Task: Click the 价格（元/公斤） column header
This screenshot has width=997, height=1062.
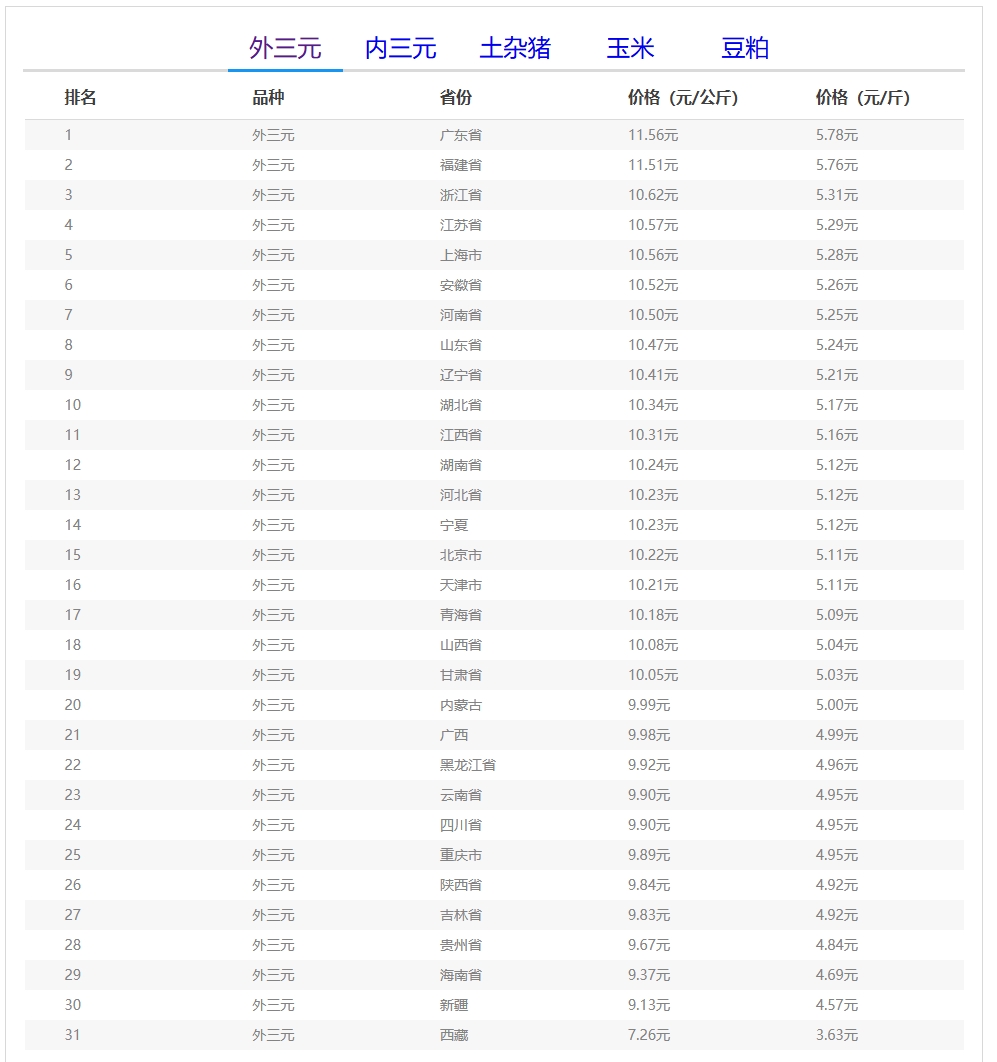Action: [683, 98]
